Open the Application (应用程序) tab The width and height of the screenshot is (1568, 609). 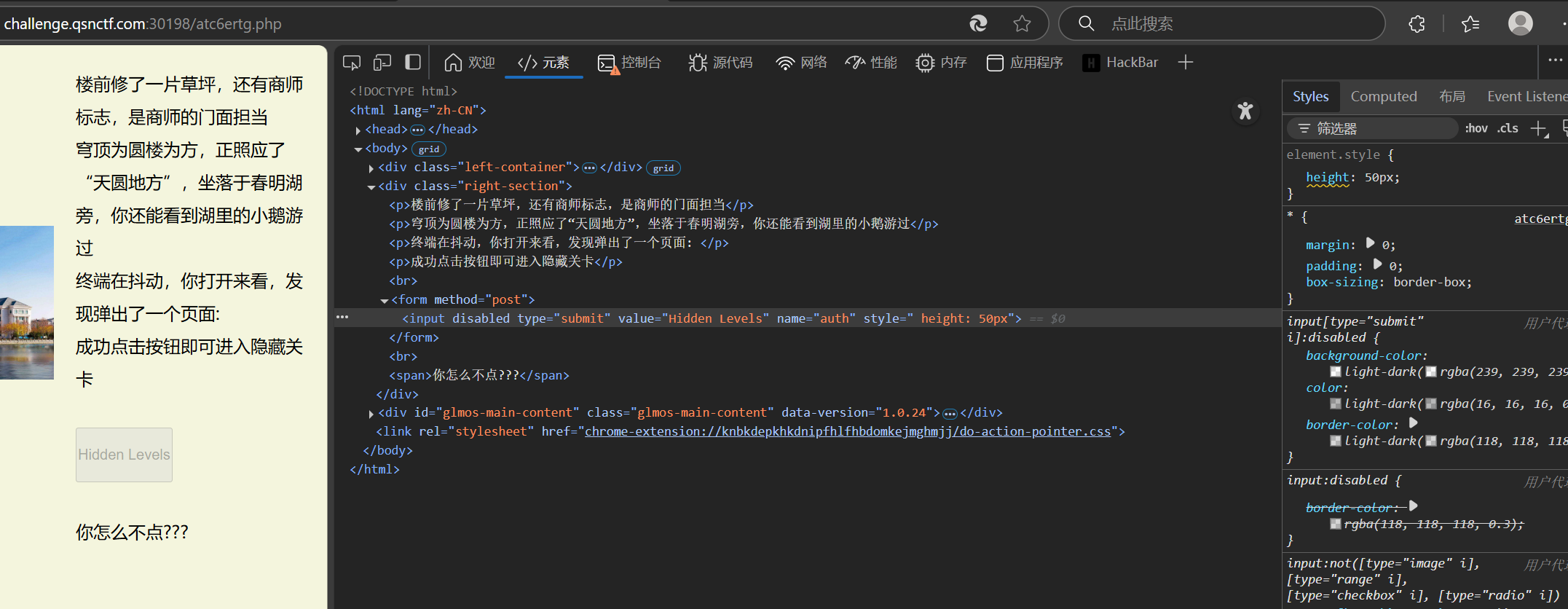tap(1025, 63)
